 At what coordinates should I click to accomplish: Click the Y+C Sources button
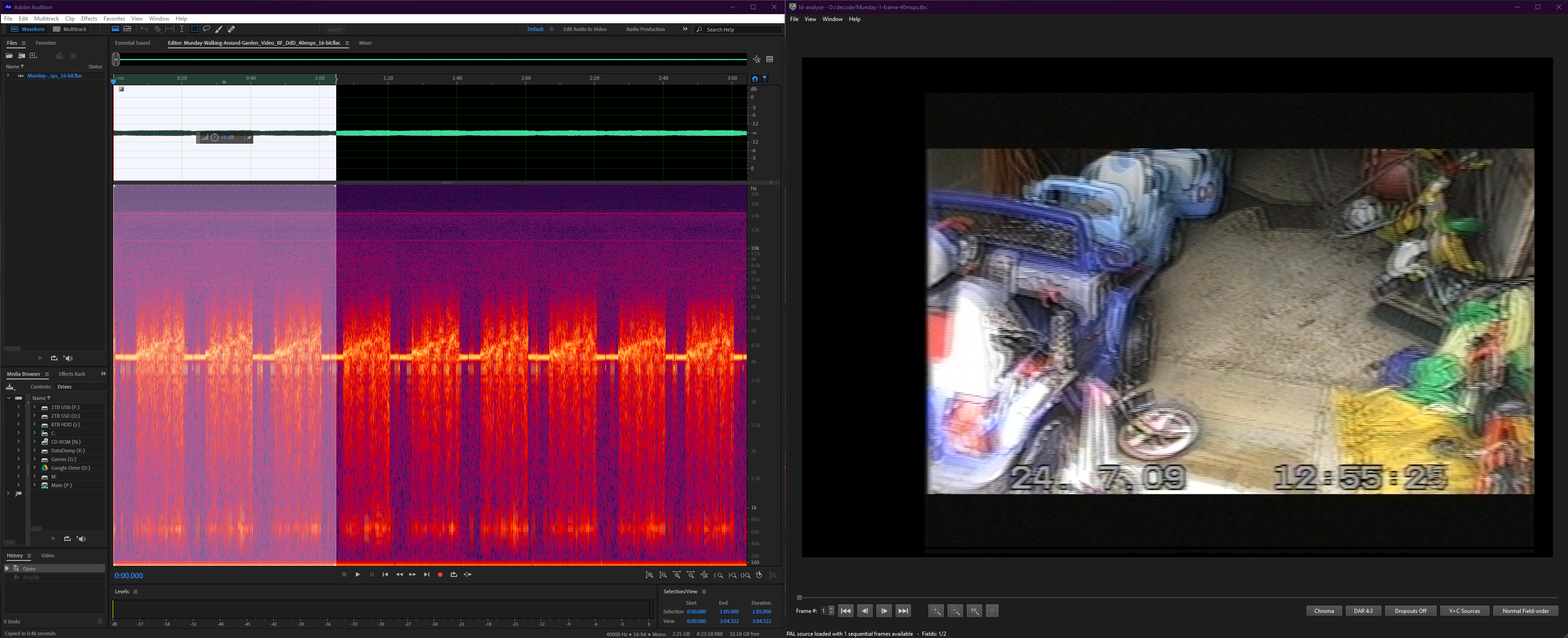coord(1464,611)
